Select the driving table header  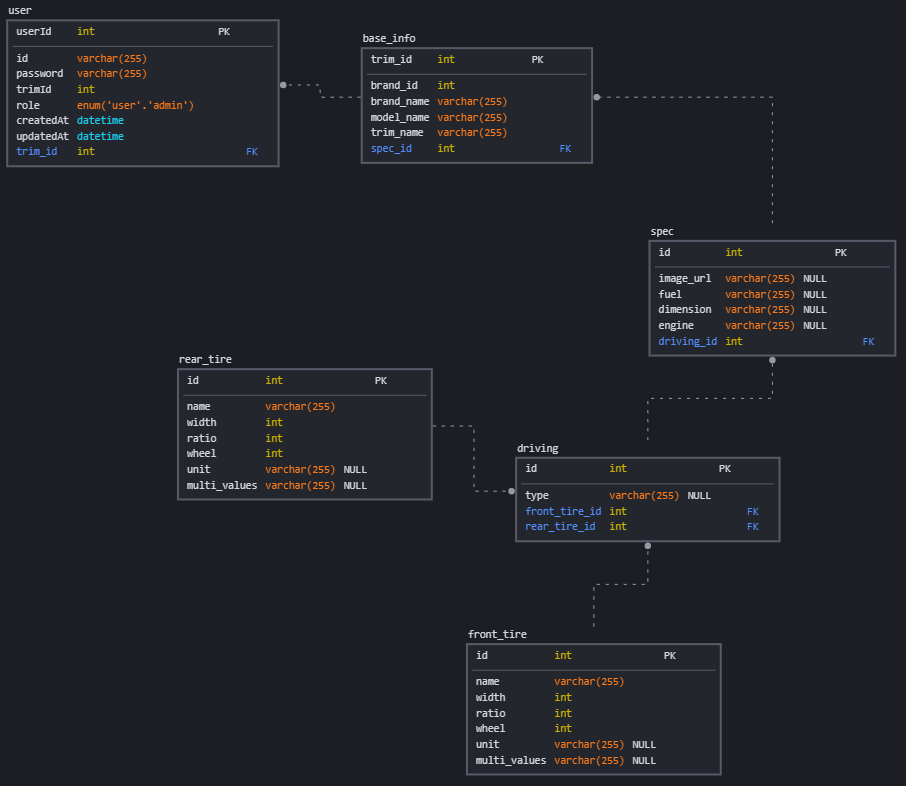537,448
